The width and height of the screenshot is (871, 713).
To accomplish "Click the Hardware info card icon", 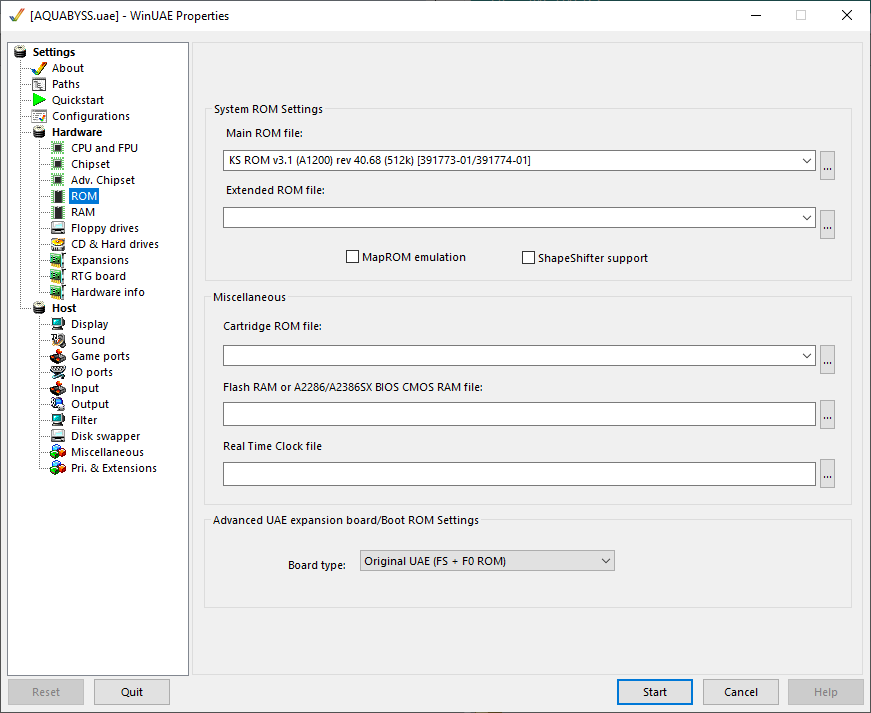I will 58,292.
